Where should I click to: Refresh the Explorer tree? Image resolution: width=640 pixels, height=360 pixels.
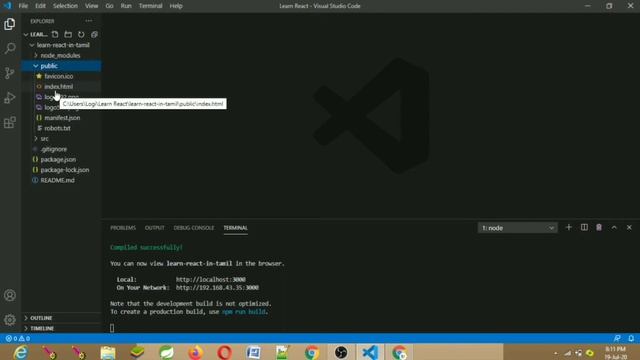click(x=81, y=34)
